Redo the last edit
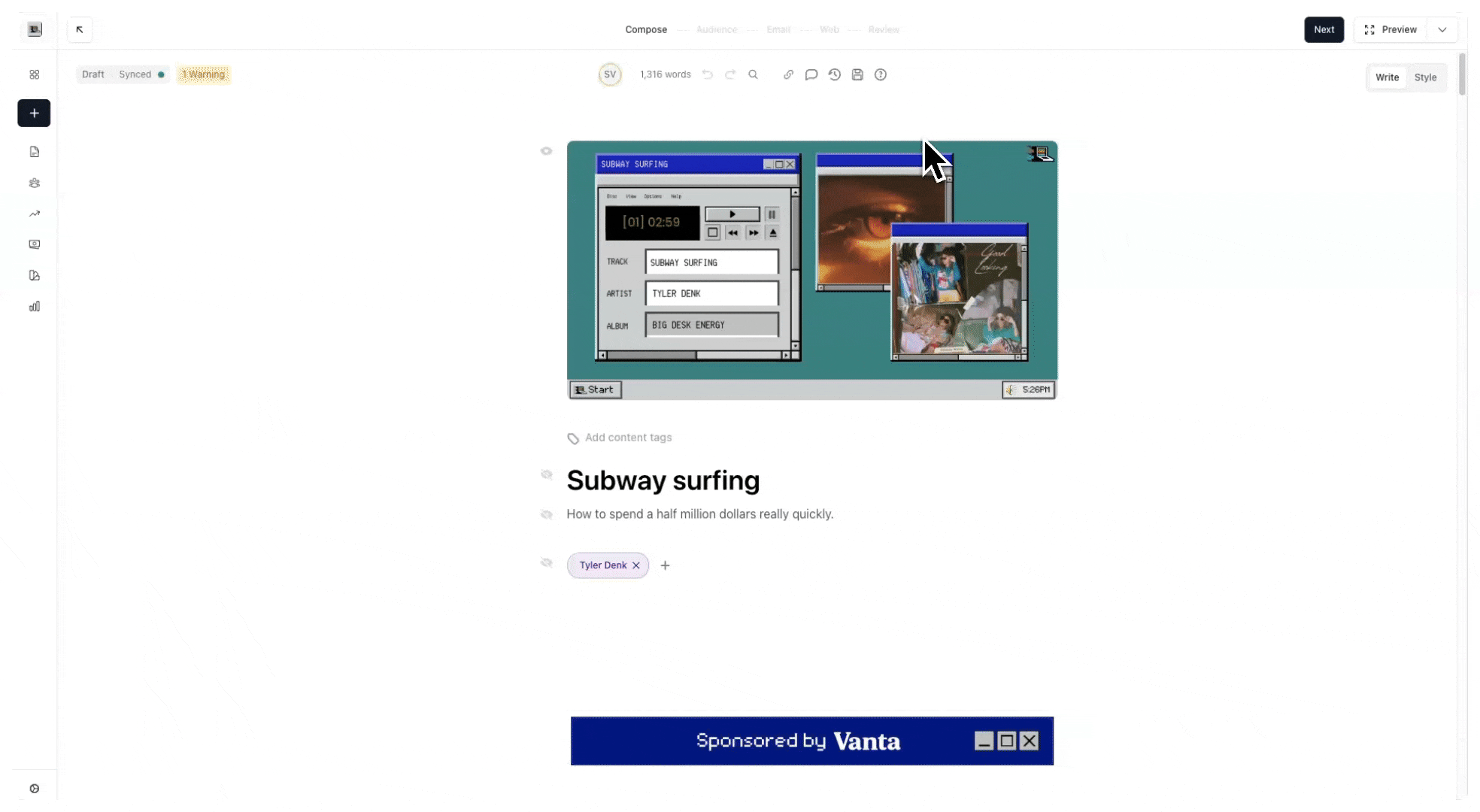The width and height of the screenshot is (1480, 812). click(730, 74)
